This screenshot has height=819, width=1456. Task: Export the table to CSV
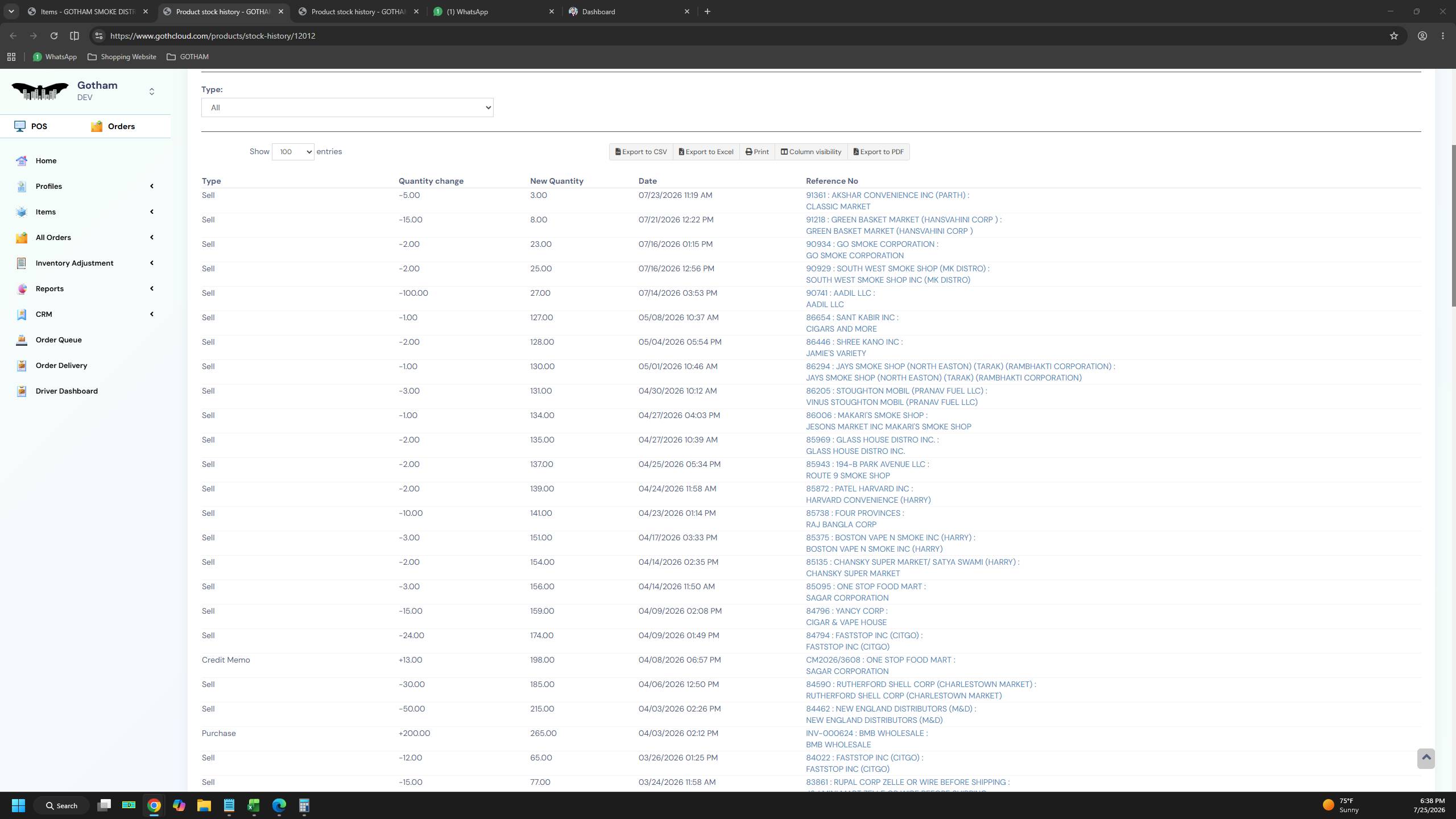641,152
